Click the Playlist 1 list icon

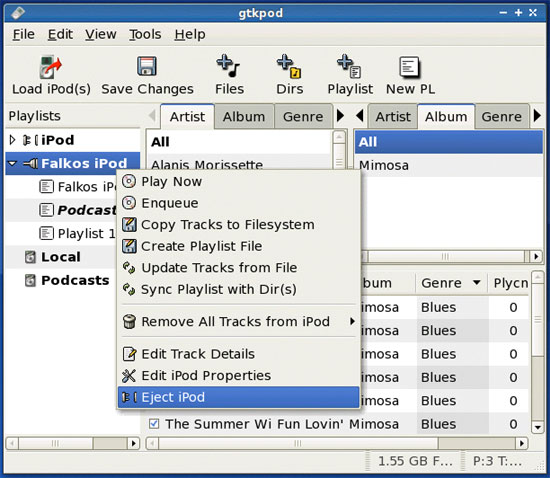point(46,233)
